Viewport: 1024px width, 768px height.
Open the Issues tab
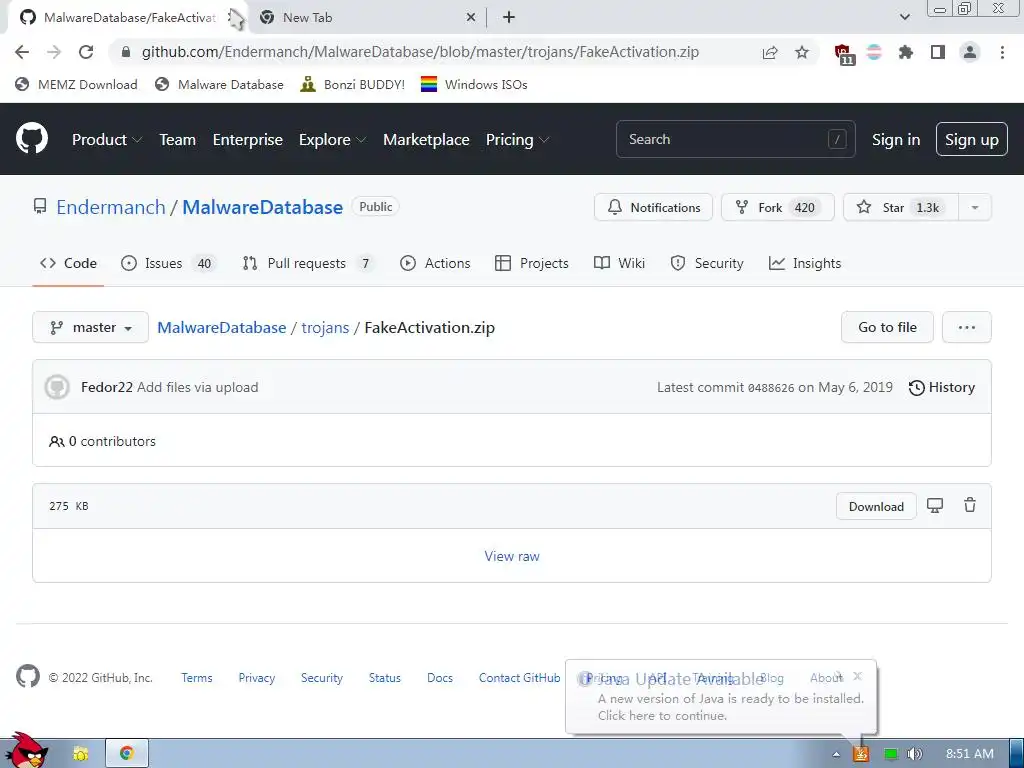coord(168,263)
